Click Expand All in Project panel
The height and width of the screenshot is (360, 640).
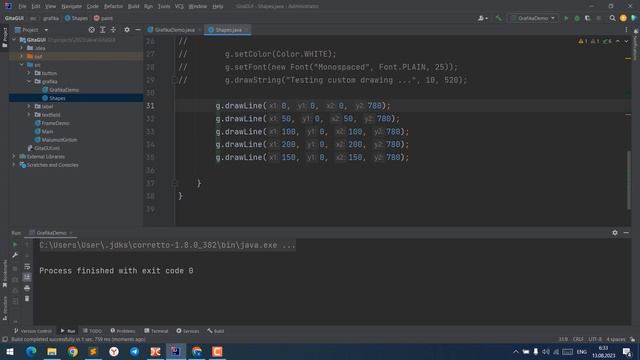[102, 30]
